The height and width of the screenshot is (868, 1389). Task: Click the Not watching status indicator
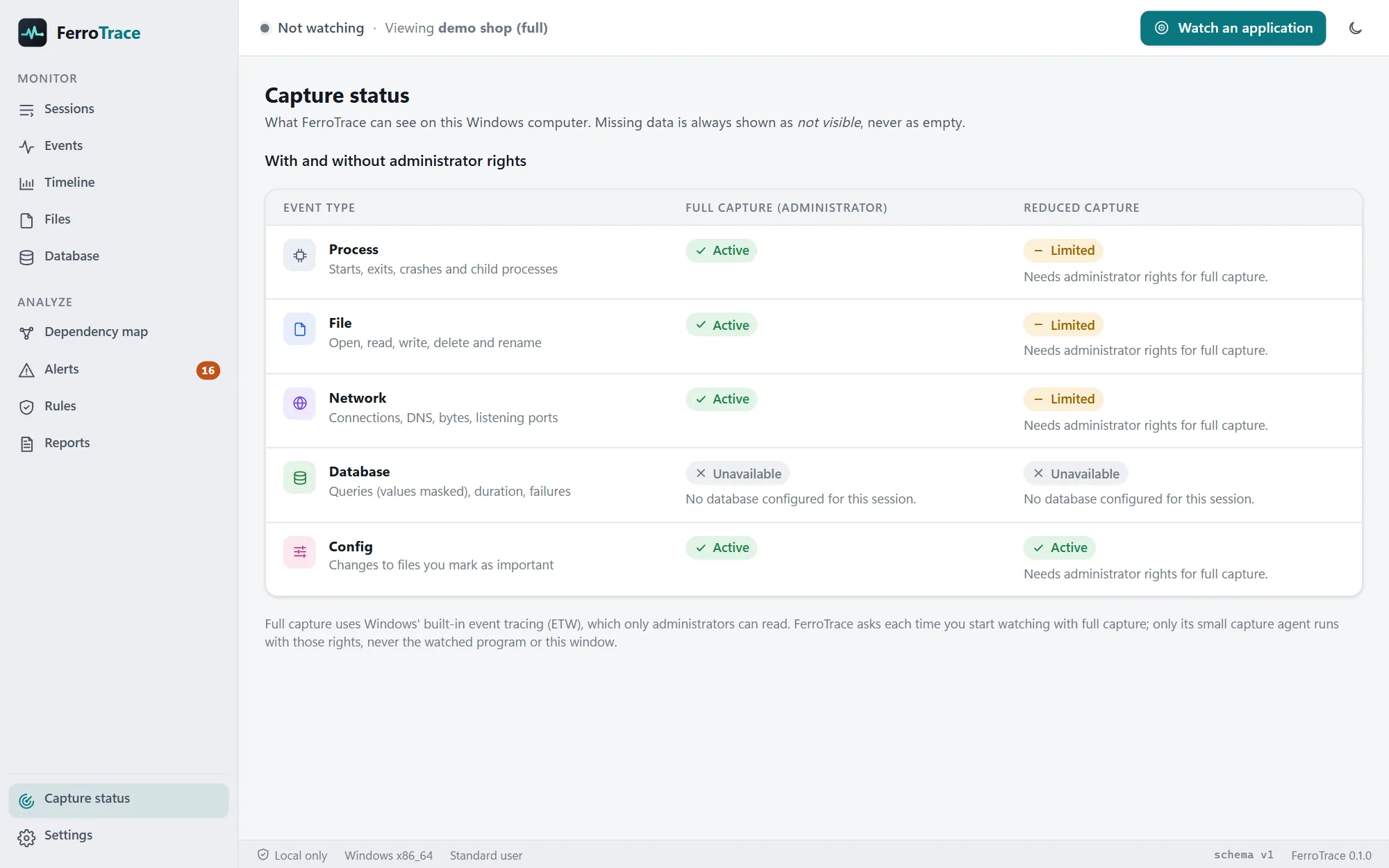312,28
